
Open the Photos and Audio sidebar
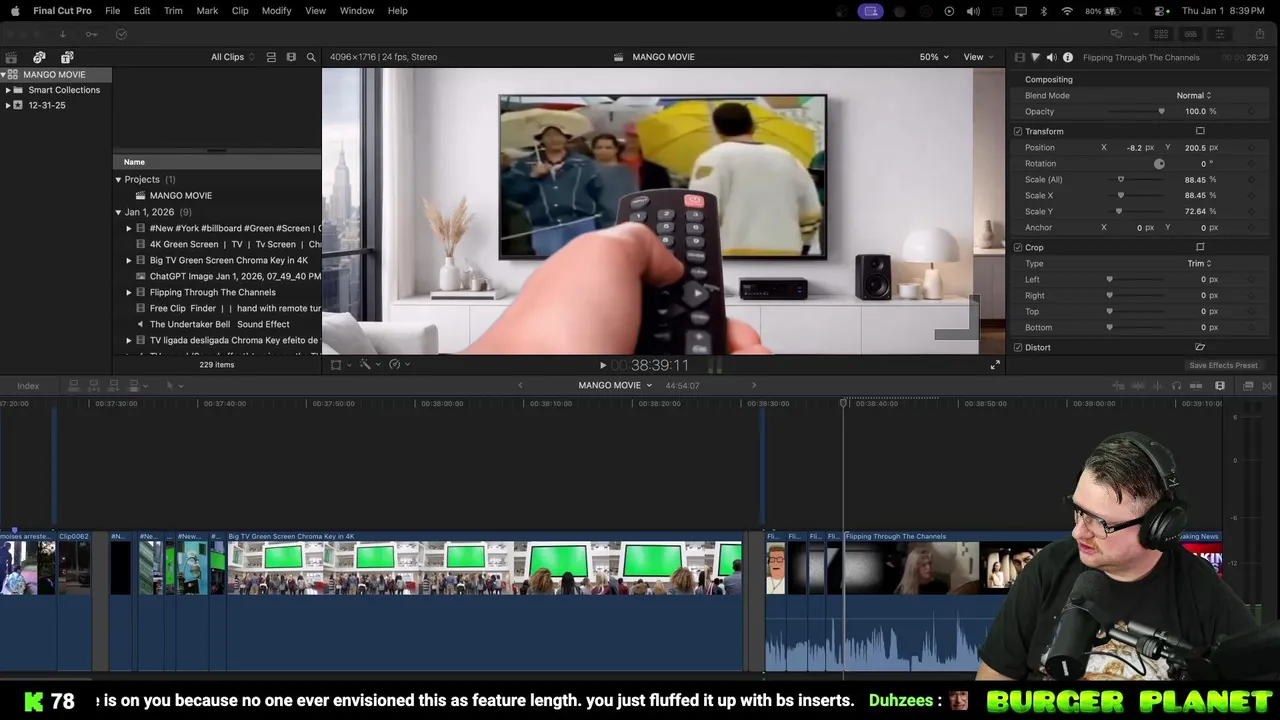pyautogui.click(x=39, y=57)
